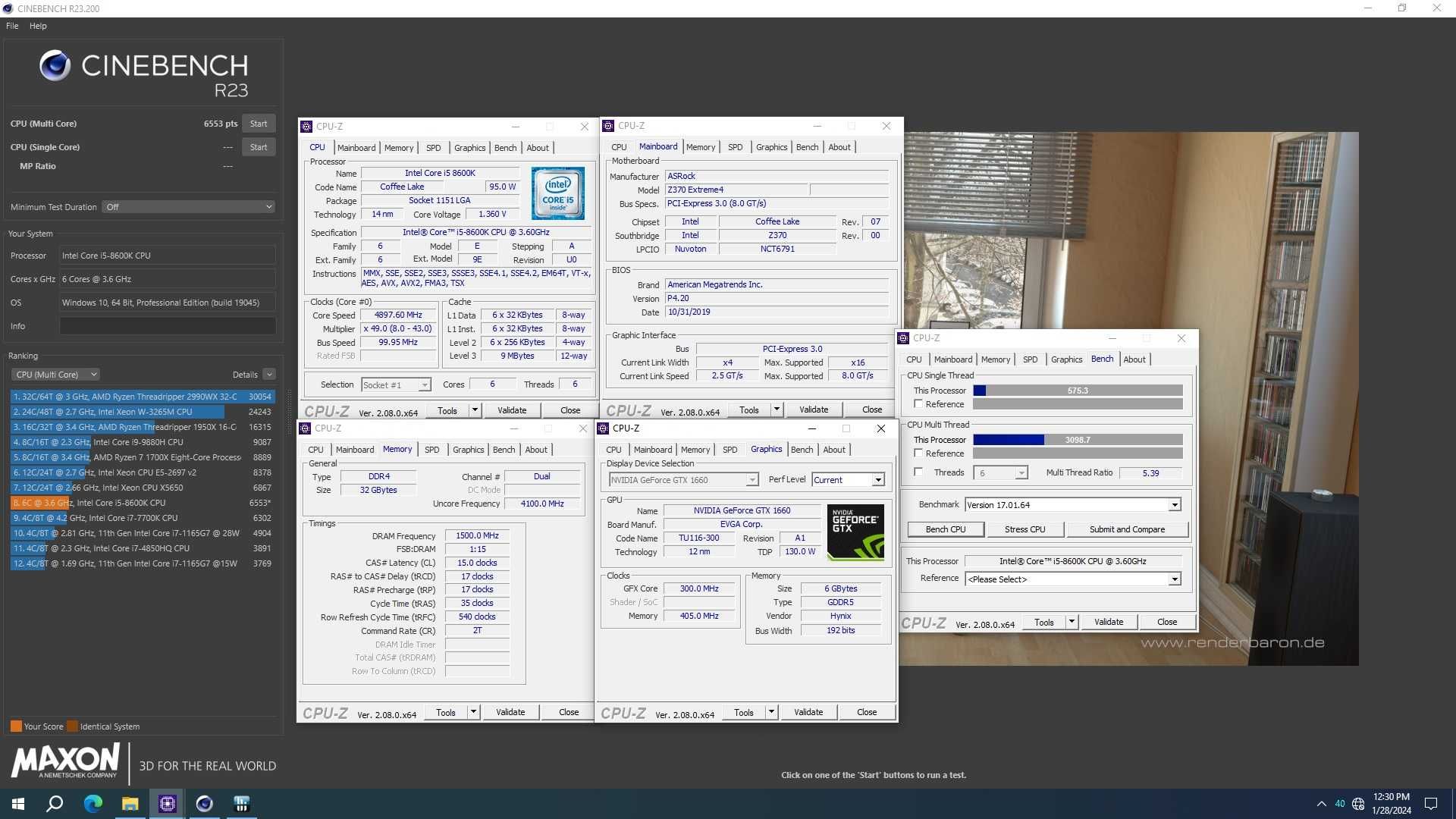This screenshot has width=1456, height=819.
Task: Open Reference Please Select dropdown
Action: pos(1072,579)
